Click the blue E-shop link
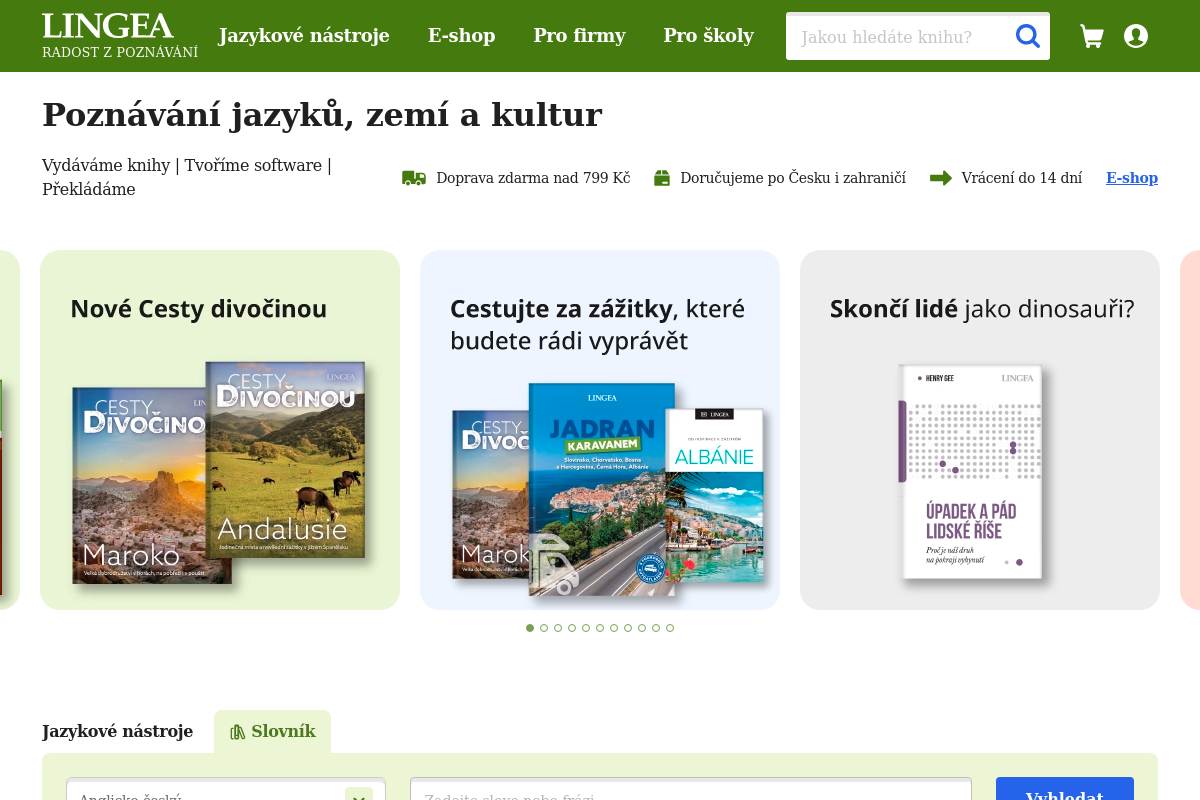 pyautogui.click(x=1132, y=178)
